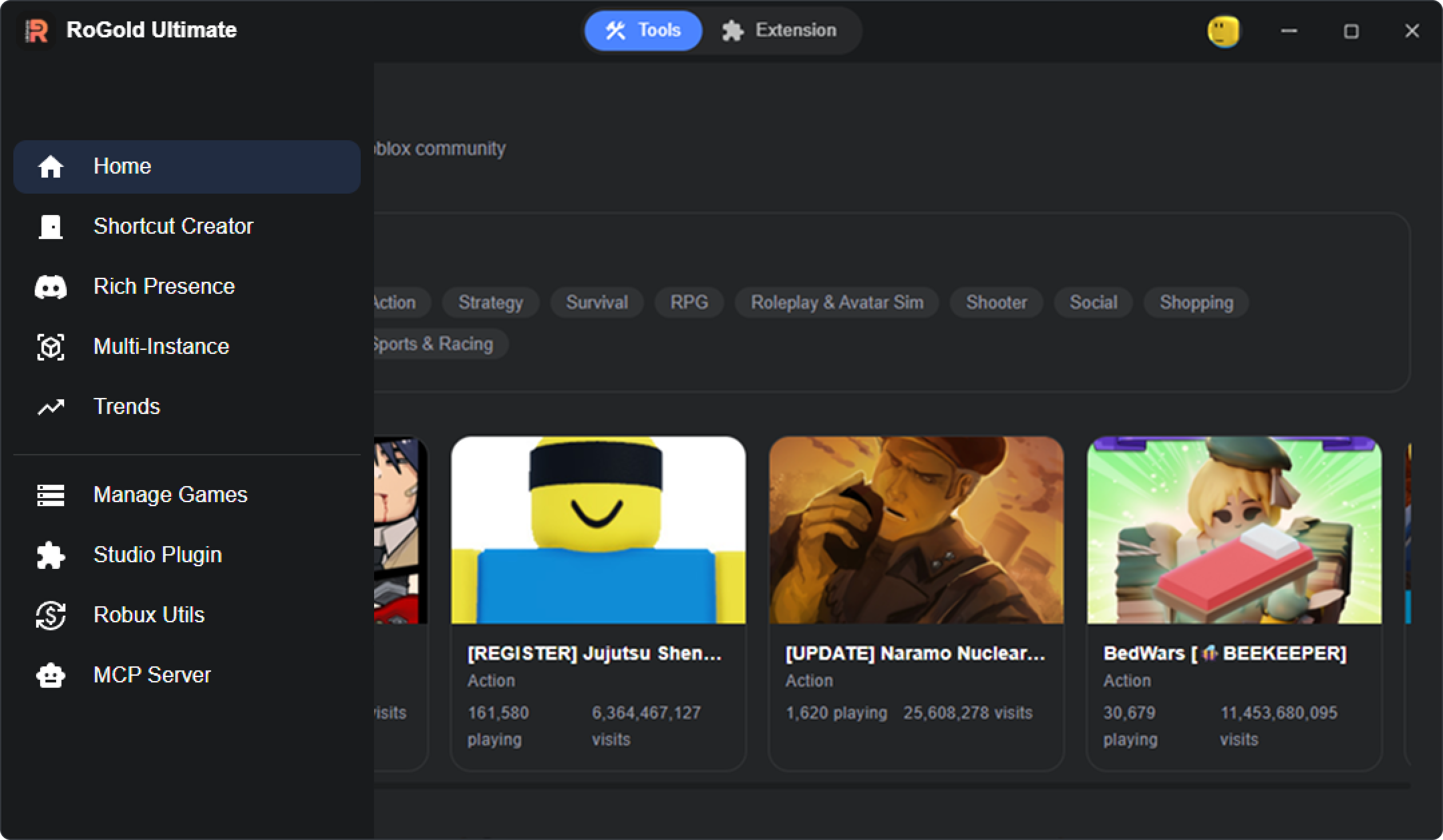Click the "6,364,467,127 visits" figure

[x=646, y=726]
